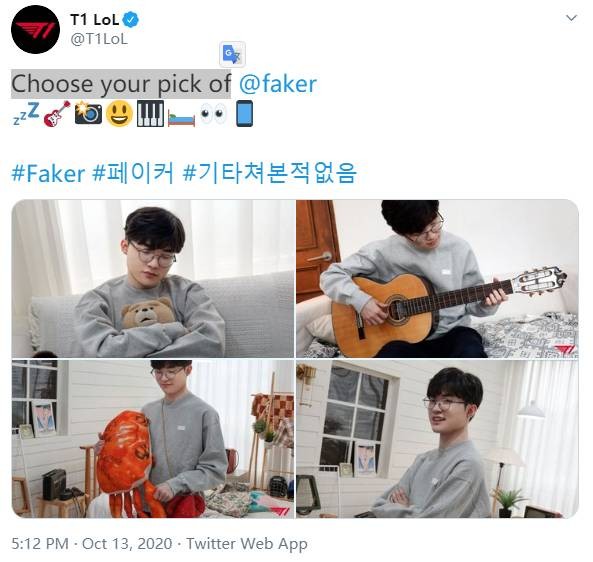View the photo of Faker smiling by window
This screenshot has width=593, height=562.
(438, 439)
